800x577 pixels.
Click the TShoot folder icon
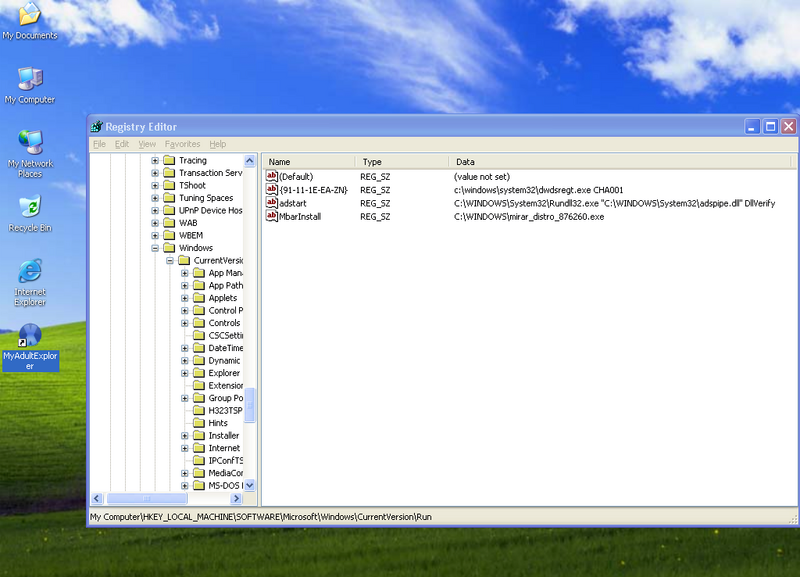coord(169,185)
